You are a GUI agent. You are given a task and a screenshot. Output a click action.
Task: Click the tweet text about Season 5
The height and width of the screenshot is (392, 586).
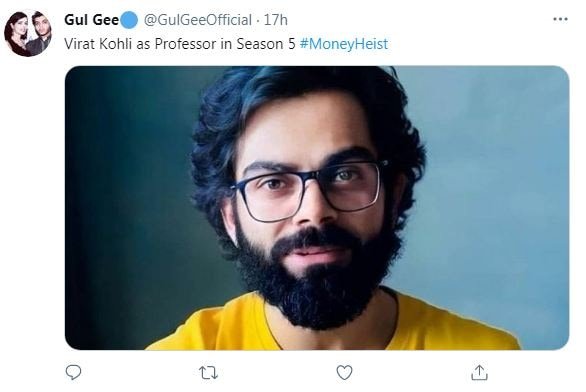click(226, 44)
